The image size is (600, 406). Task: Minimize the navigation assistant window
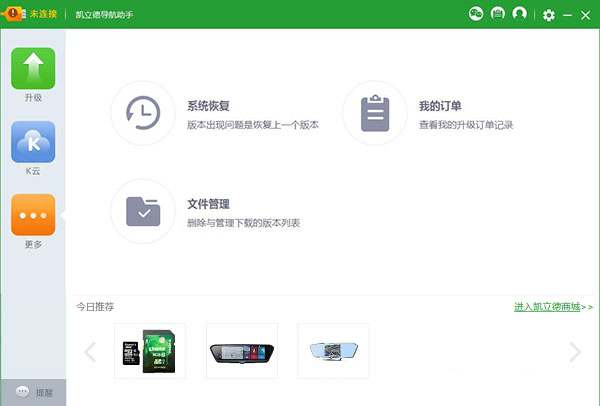point(567,15)
